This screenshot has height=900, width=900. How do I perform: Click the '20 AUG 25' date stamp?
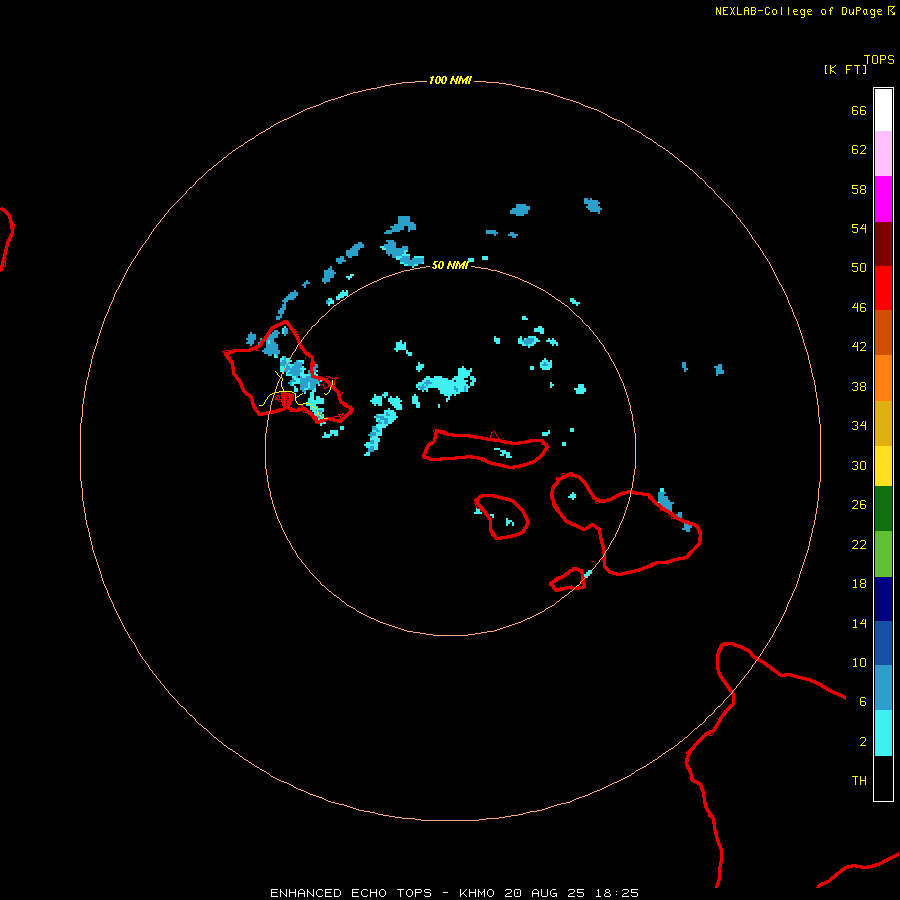[544, 893]
